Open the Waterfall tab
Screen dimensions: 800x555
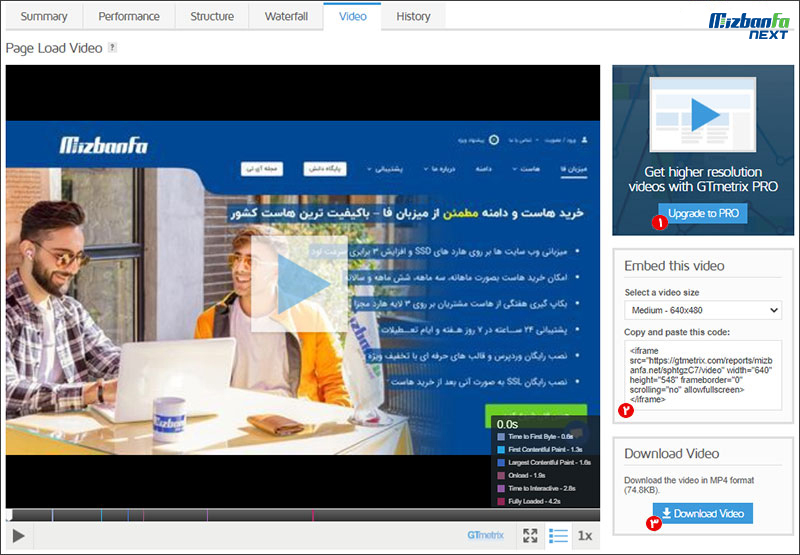[286, 16]
